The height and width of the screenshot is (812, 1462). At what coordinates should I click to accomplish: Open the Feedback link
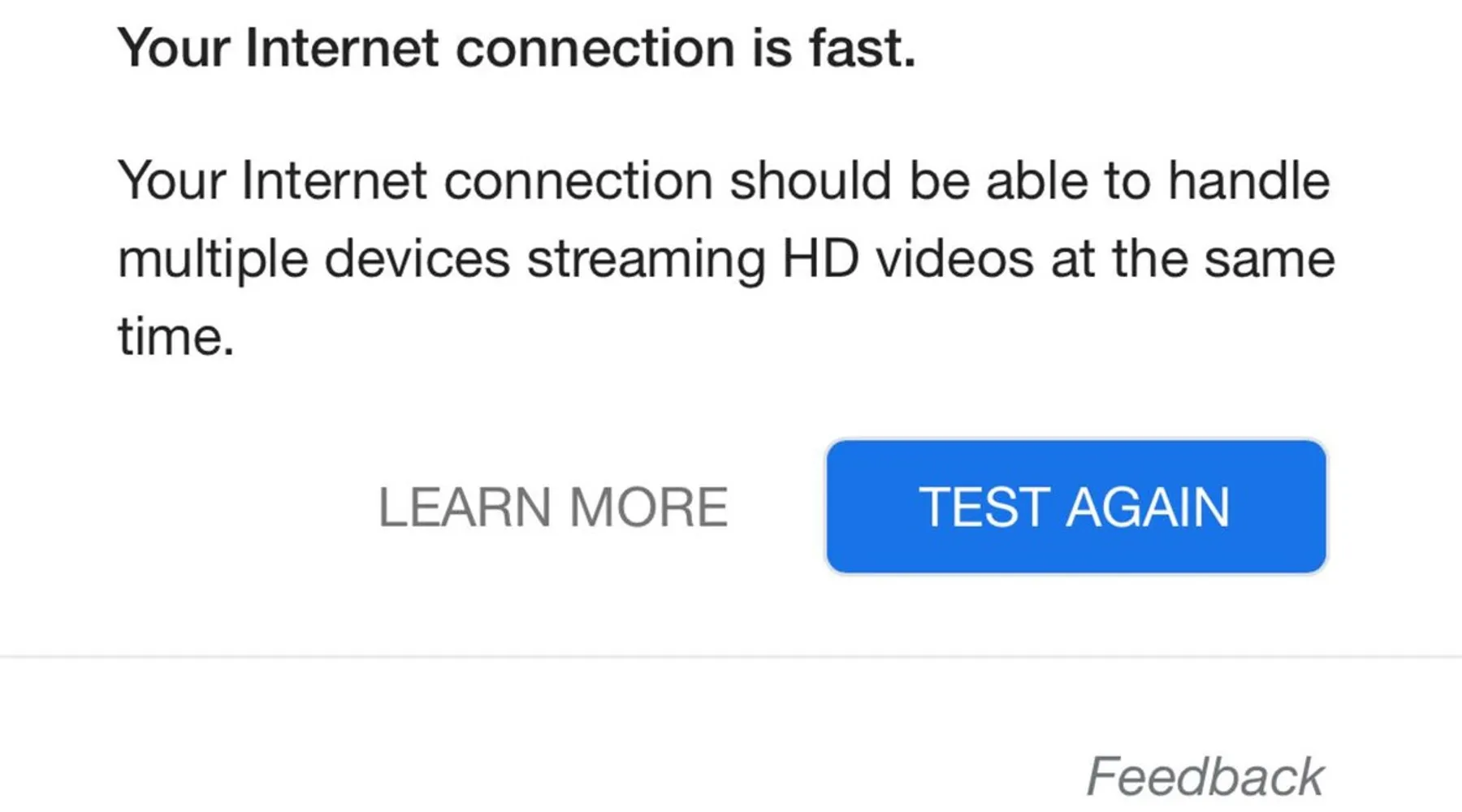tap(1205, 776)
